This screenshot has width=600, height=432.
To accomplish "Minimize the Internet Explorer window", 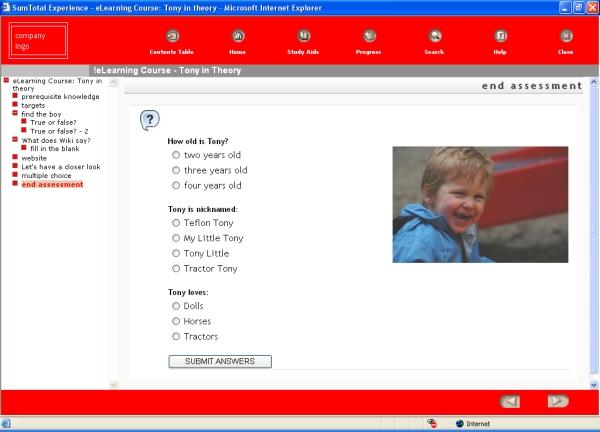I will click(x=565, y=8).
